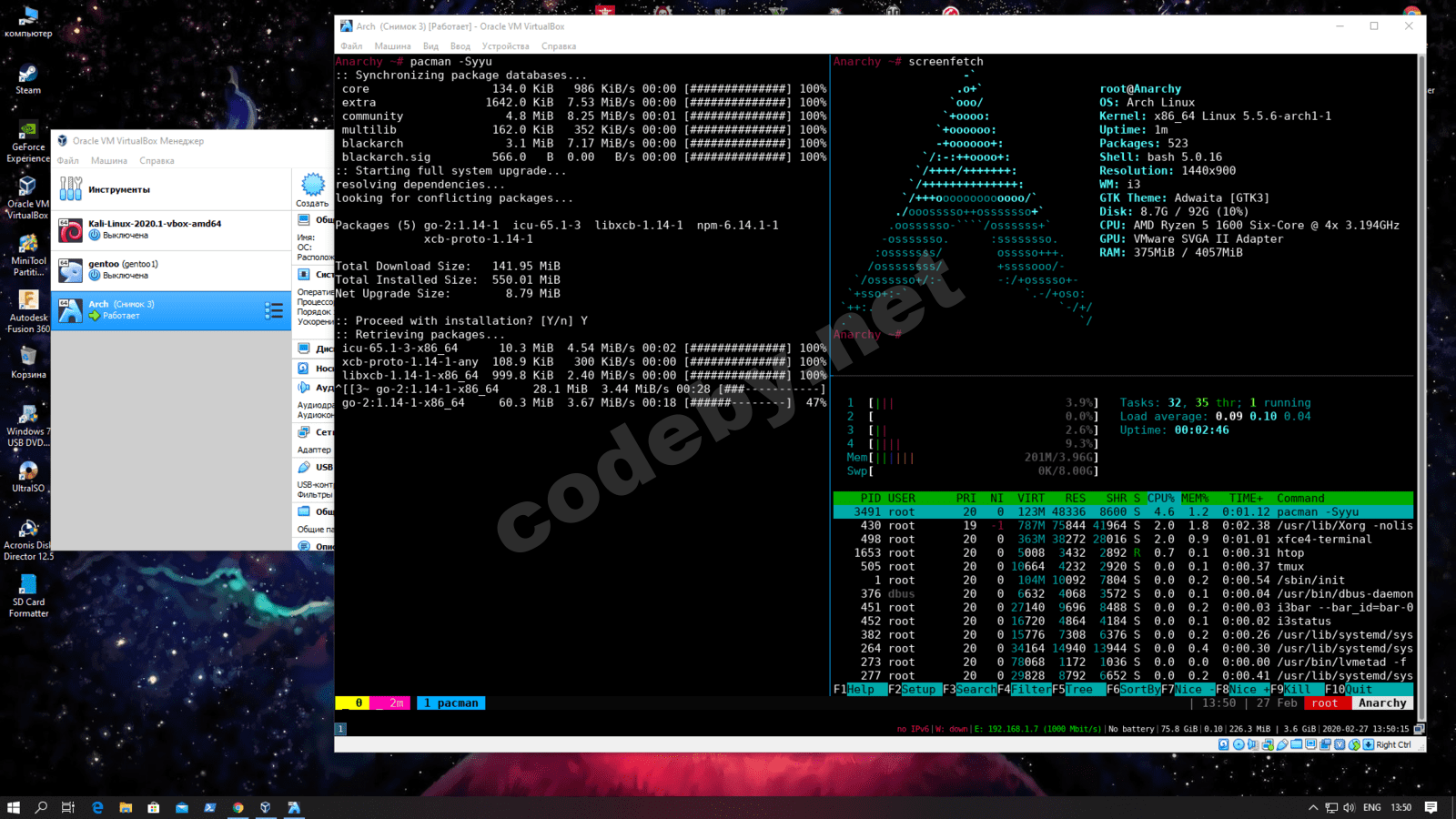Click the audio status indicator icon
The width and height of the screenshot is (1456, 819).
click(1252, 744)
